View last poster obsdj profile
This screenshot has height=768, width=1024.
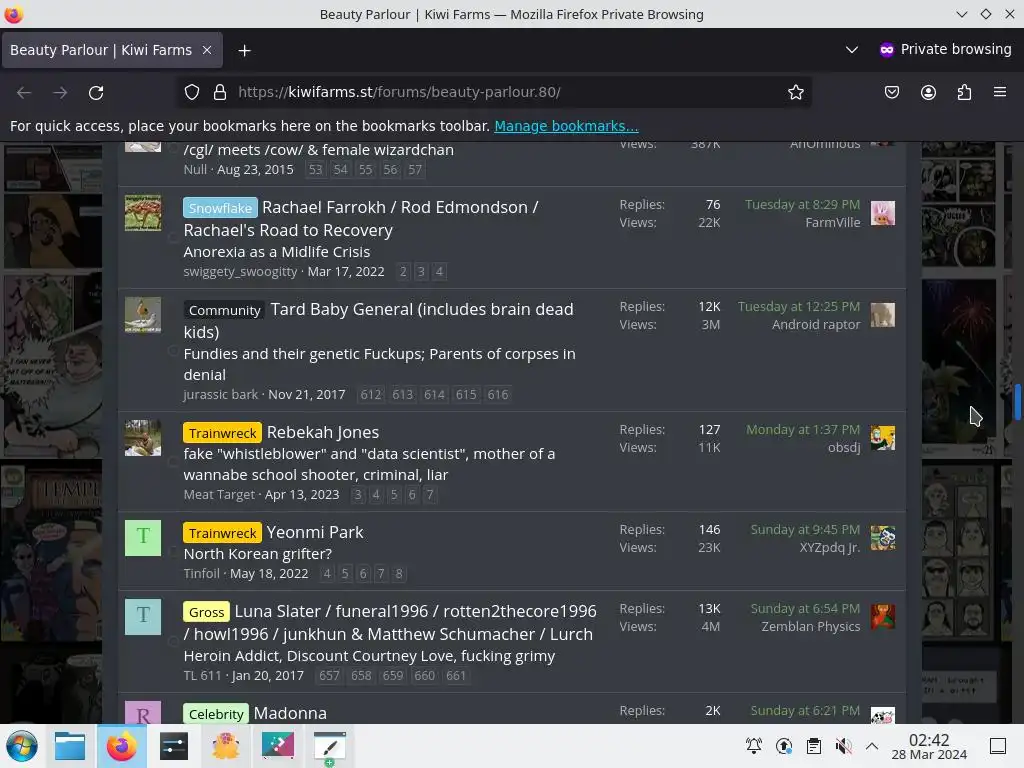coord(844,447)
